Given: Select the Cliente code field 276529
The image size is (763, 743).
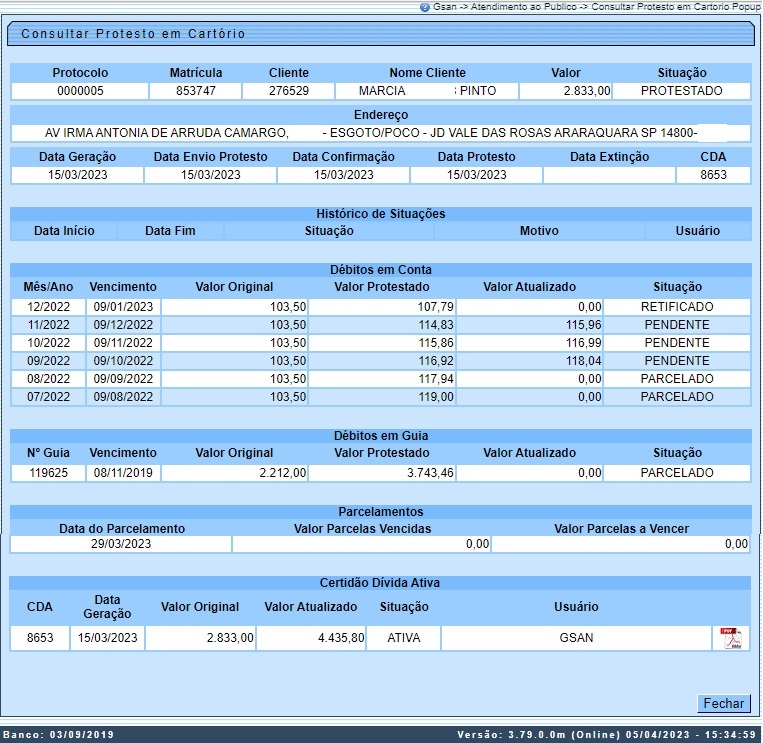Looking at the screenshot, I should tap(288, 91).
